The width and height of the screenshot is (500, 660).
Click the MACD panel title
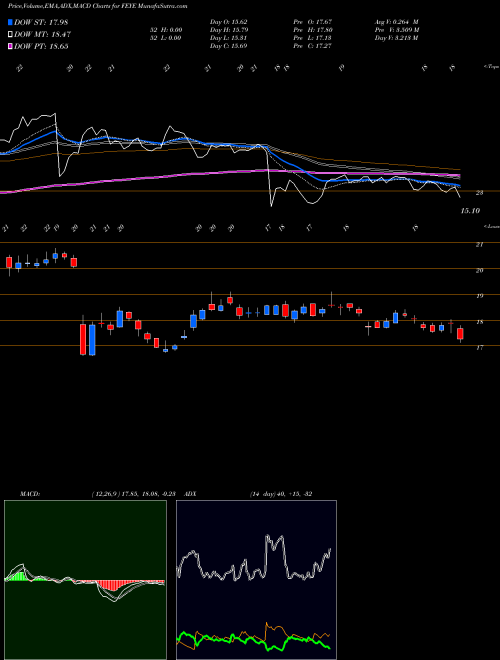pos(30,494)
